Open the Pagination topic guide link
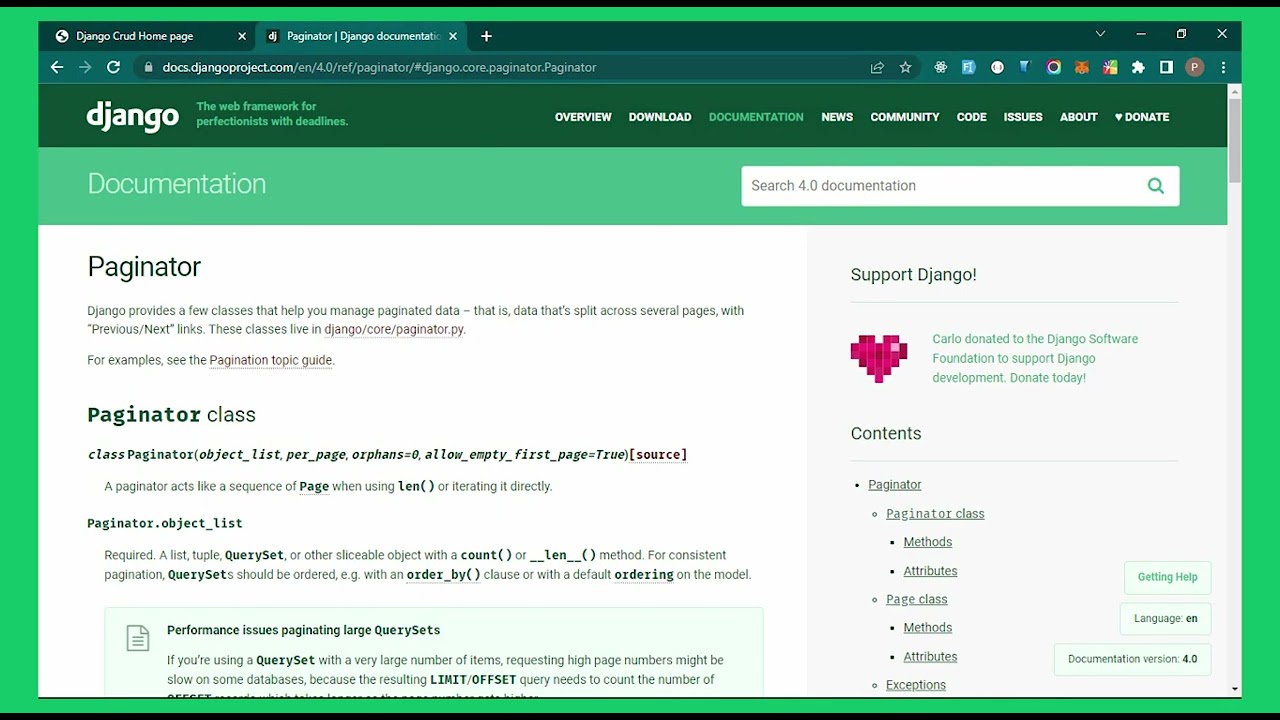The width and height of the screenshot is (1280, 720). coord(271,360)
